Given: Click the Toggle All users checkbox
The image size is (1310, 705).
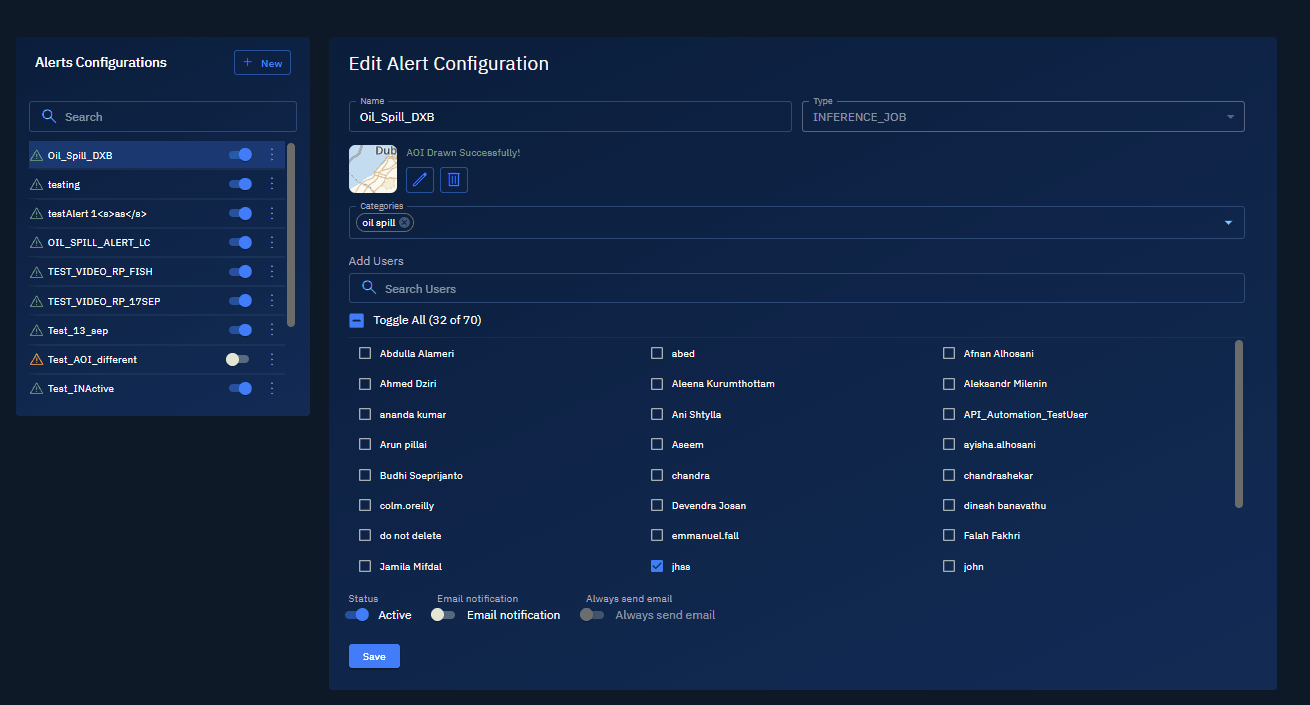Looking at the screenshot, I should click(x=357, y=320).
